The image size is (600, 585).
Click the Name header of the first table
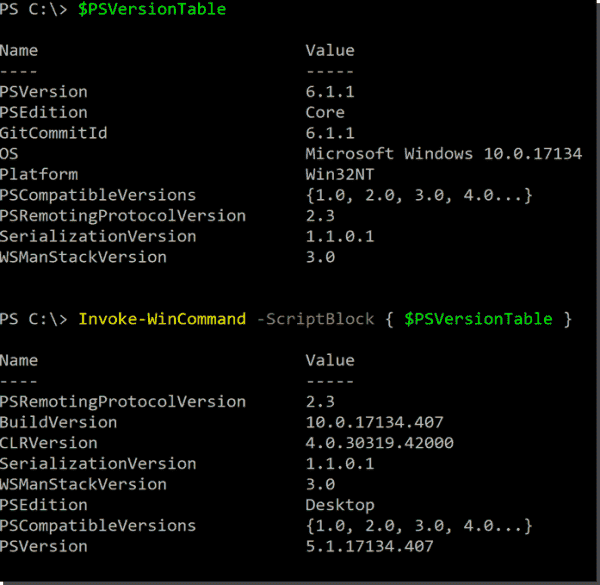pos(19,51)
